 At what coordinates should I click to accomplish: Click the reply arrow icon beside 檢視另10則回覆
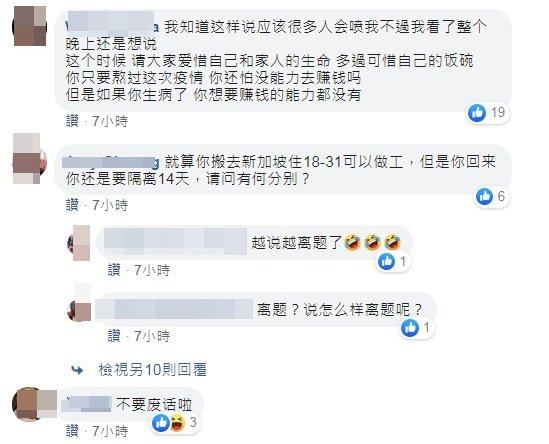tap(77, 370)
